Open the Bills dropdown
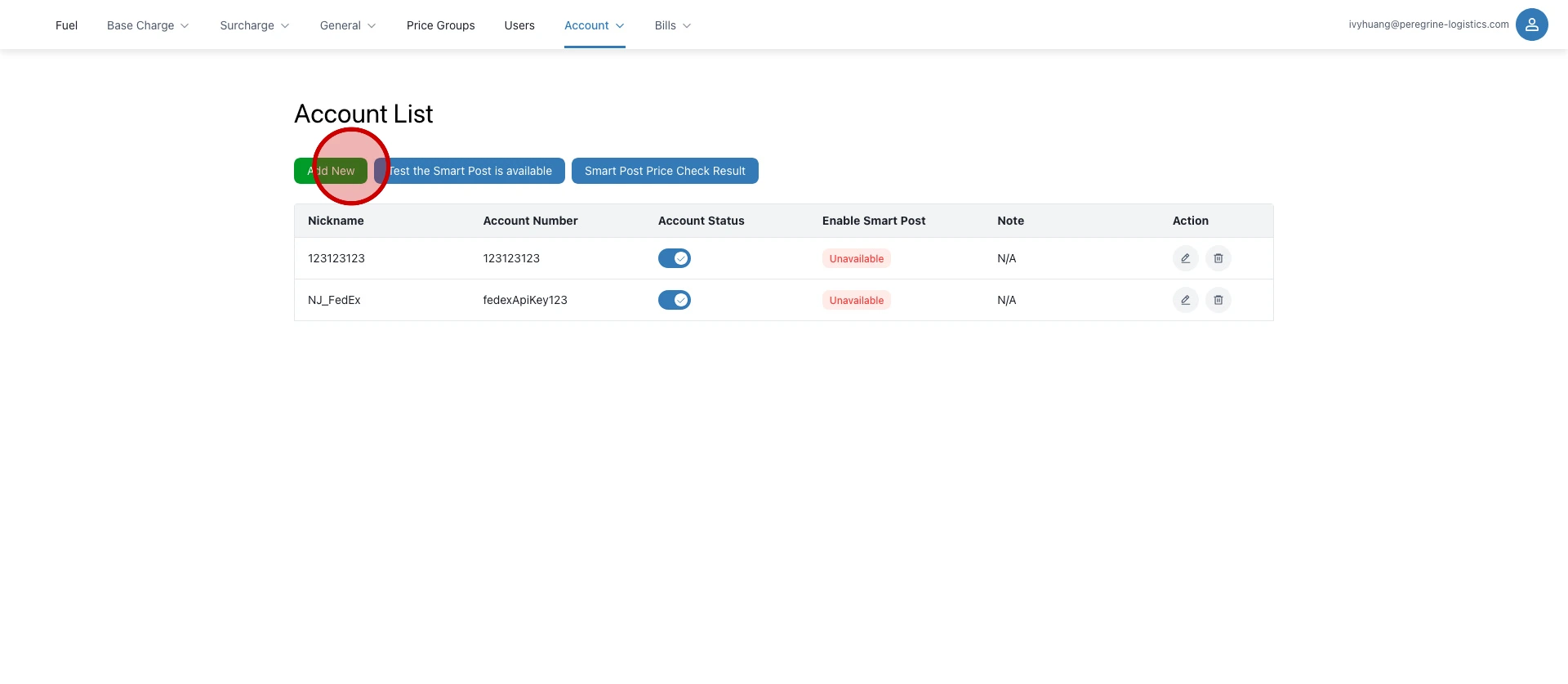 click(x=673, y=25)
